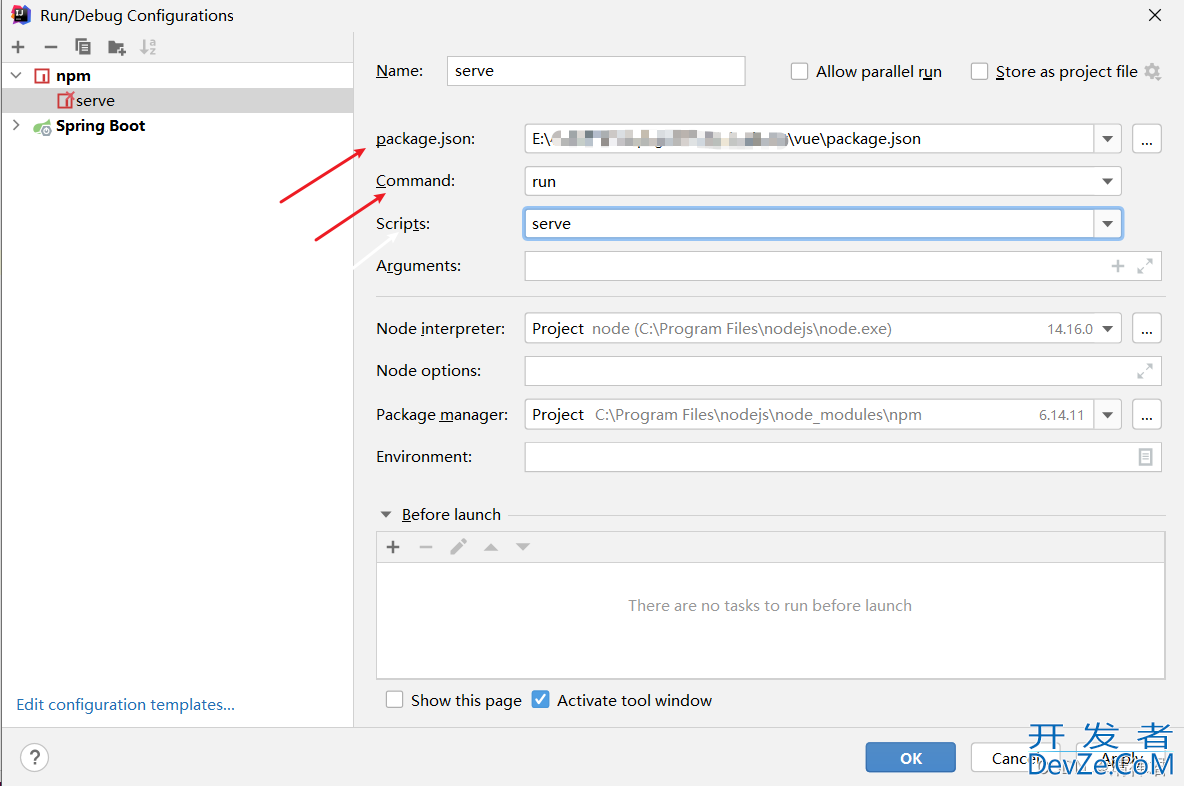This screenshot has height=786, width=1184.
Task: Add a new run configuration
Action: pos(18,47)
